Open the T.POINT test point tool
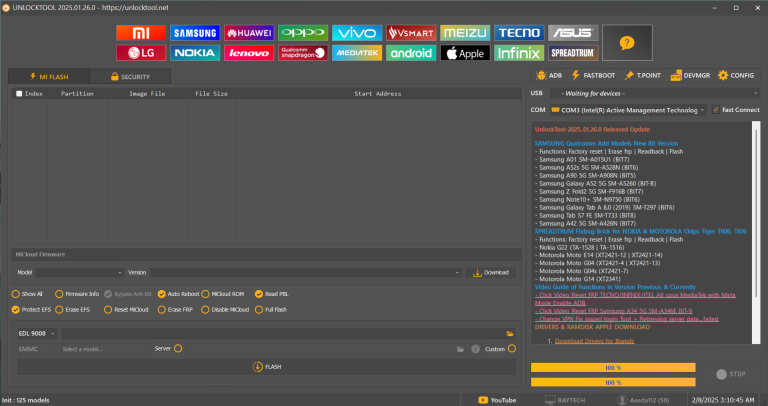 [643, 75]
